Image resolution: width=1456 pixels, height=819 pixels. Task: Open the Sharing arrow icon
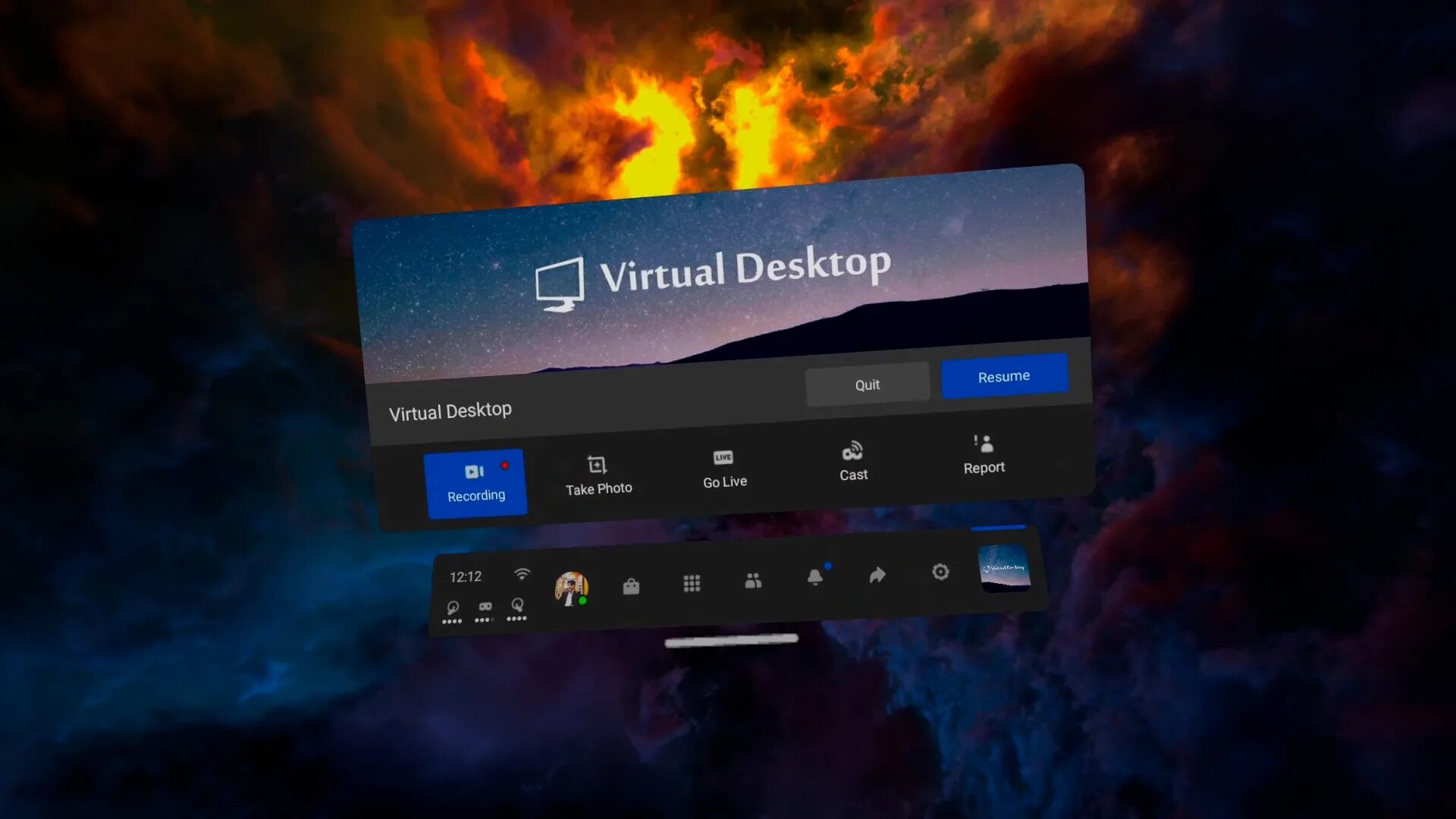point(877,576)
